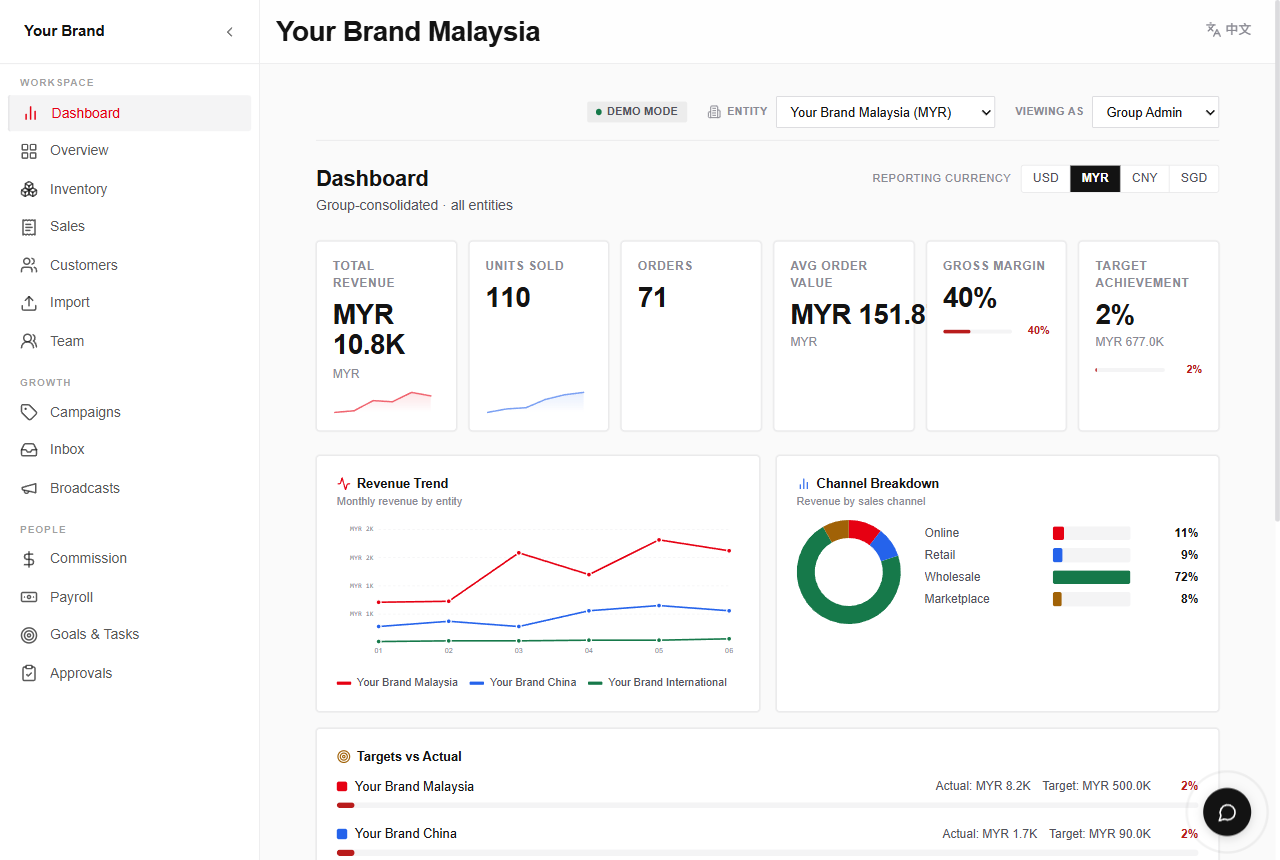1280x860 pixels.
Task: Click the Target Achievement 2% progress bar
Action: [1130, 370]
